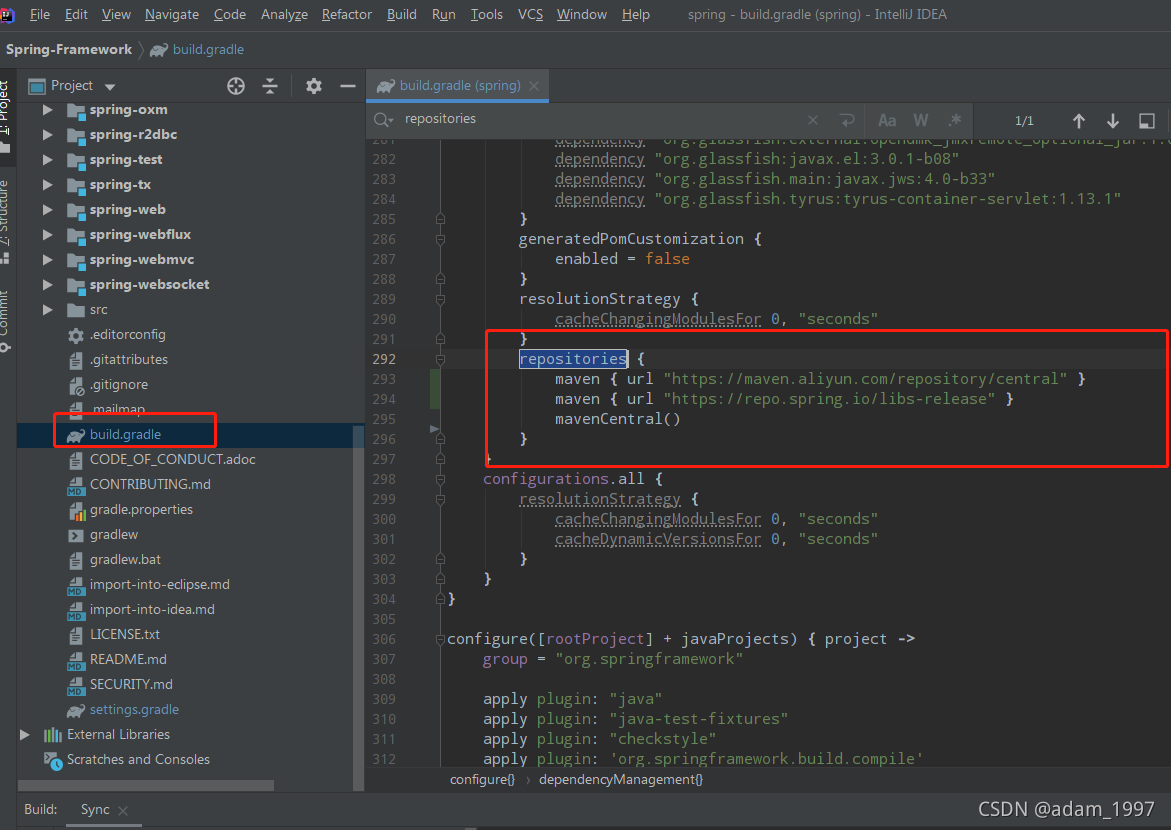Click the search magnifier history icon

(384, 120)
